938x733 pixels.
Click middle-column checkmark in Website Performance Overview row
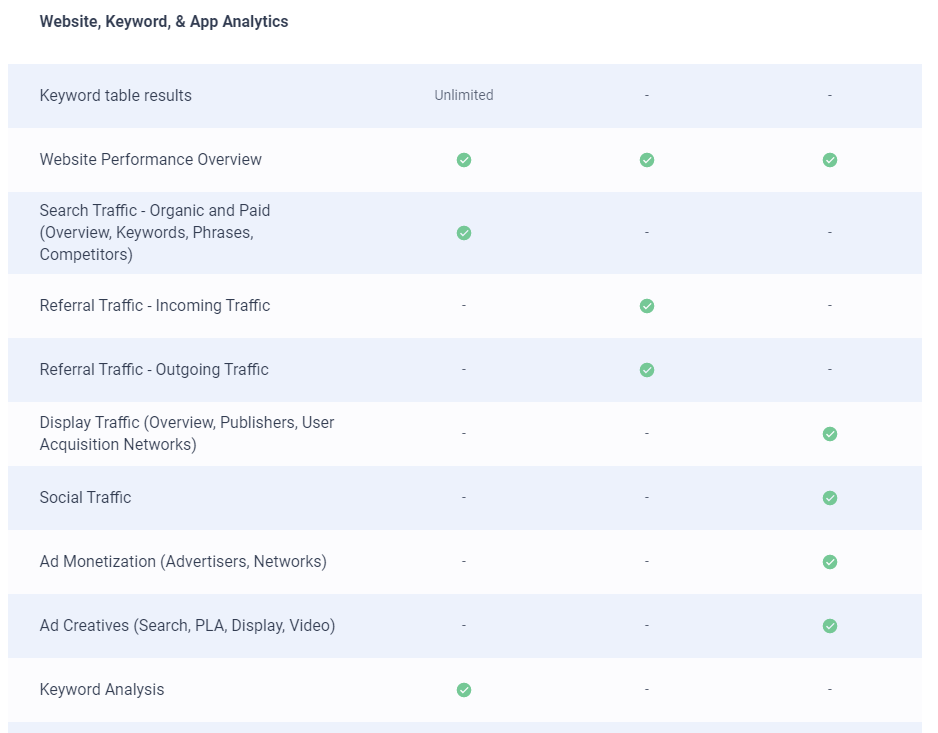[647, 160]
